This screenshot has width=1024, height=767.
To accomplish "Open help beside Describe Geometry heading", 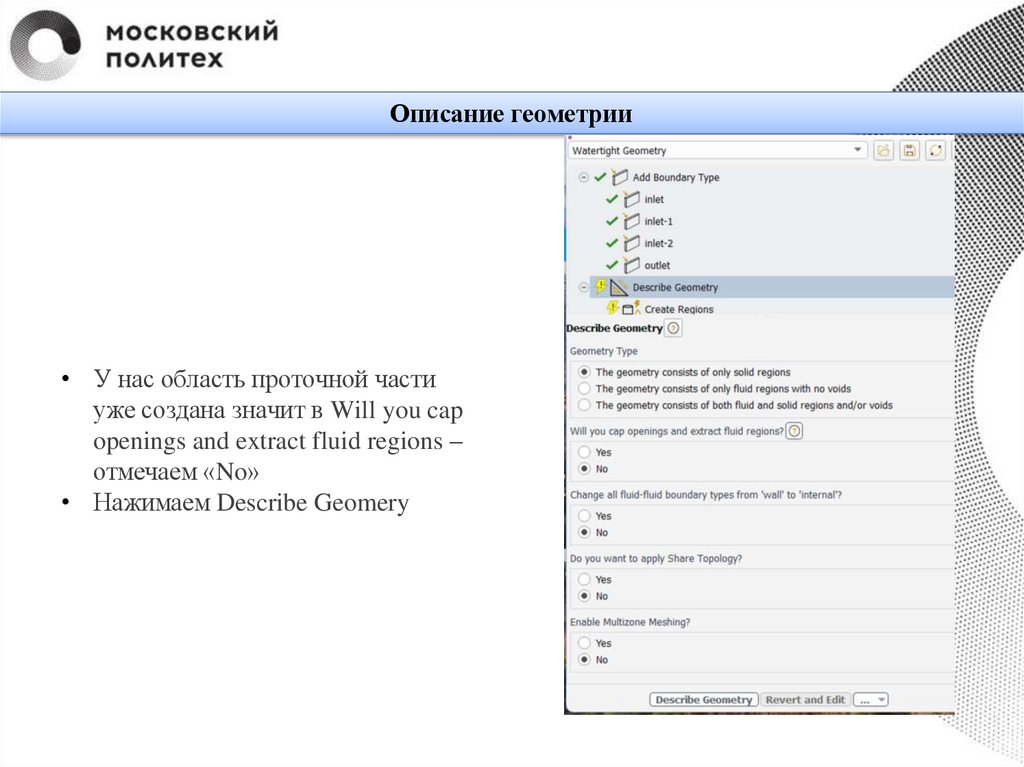I will [x=673, y=328].
